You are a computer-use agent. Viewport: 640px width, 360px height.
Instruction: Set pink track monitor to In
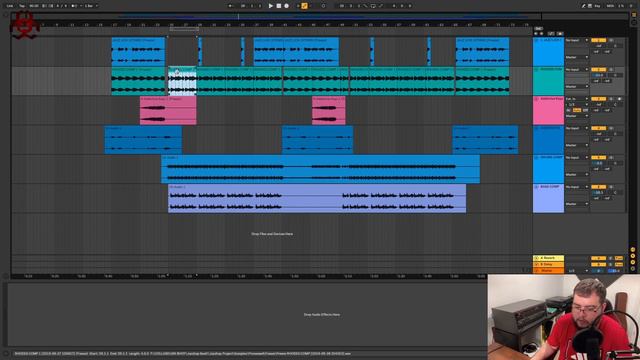point(569,110)
